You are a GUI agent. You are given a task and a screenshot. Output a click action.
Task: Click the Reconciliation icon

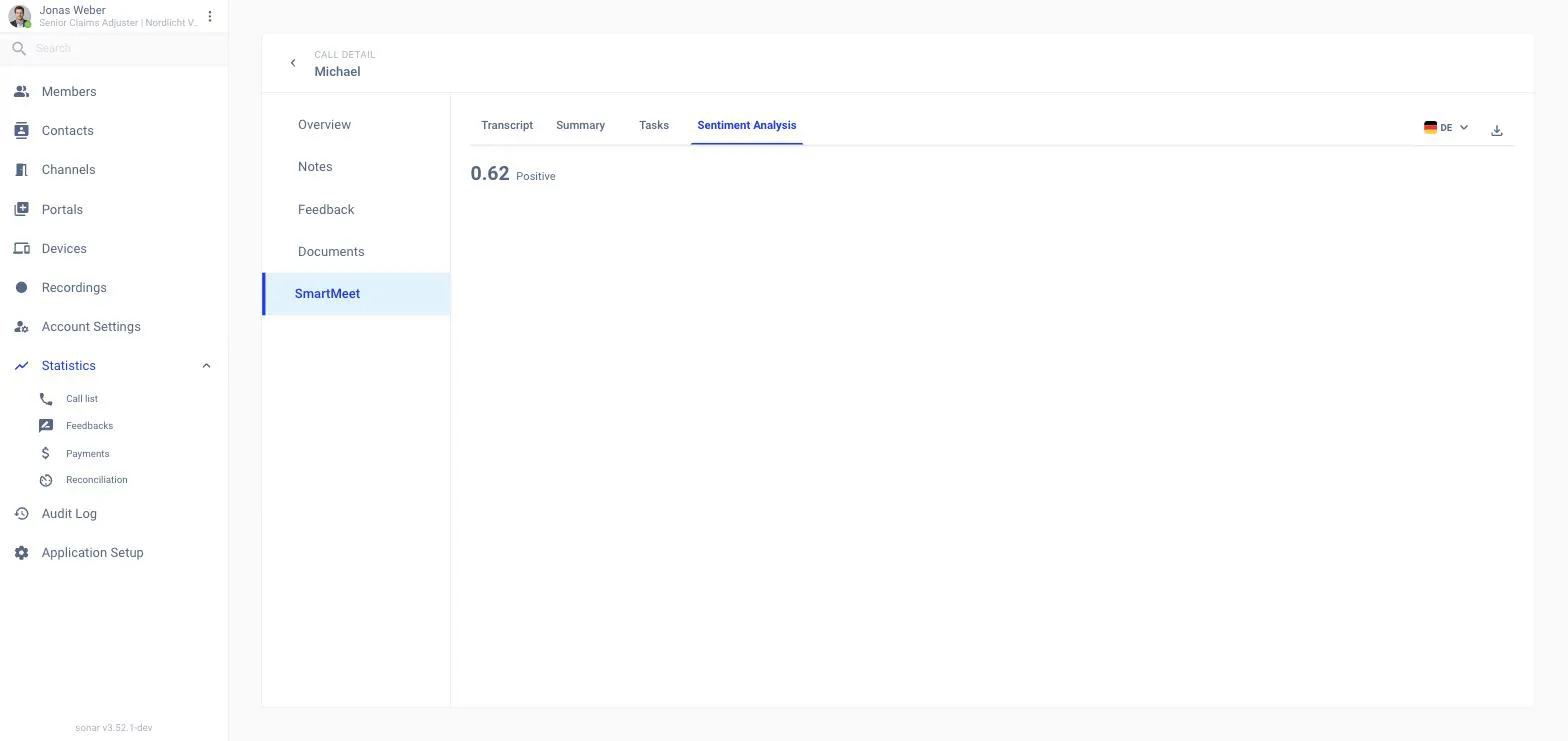(46, 480)
